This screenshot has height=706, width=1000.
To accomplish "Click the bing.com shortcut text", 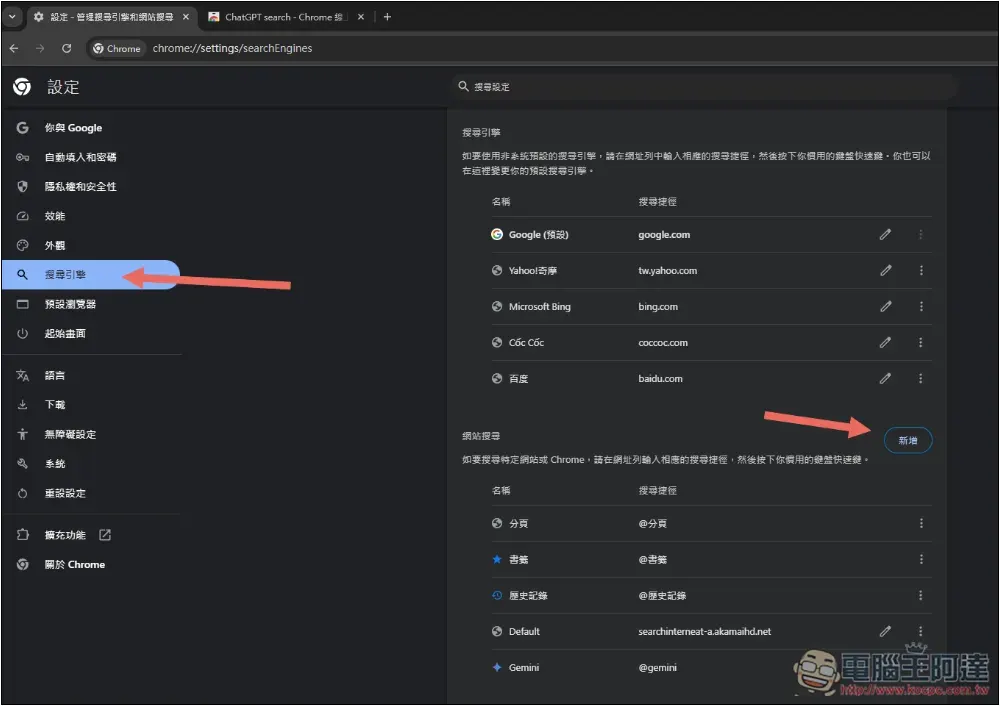I will click(x=658, y=306).
